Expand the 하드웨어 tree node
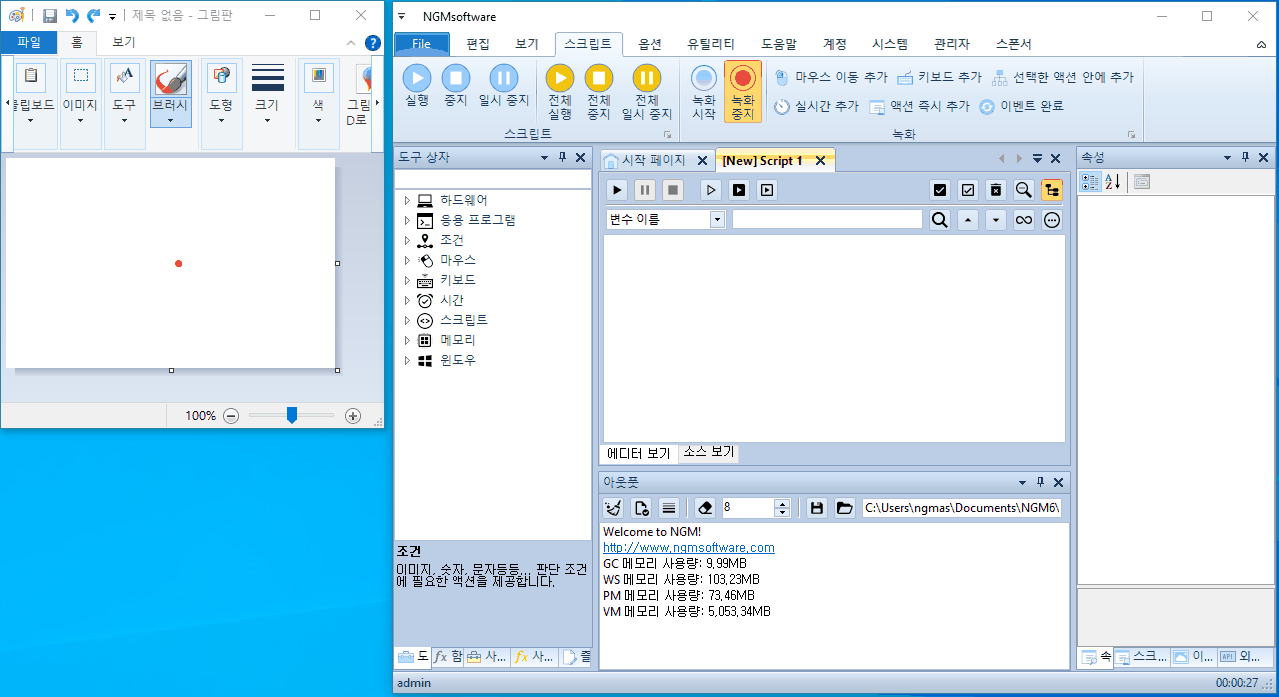Screen dimensions: 1279x697 coord(407,200)
